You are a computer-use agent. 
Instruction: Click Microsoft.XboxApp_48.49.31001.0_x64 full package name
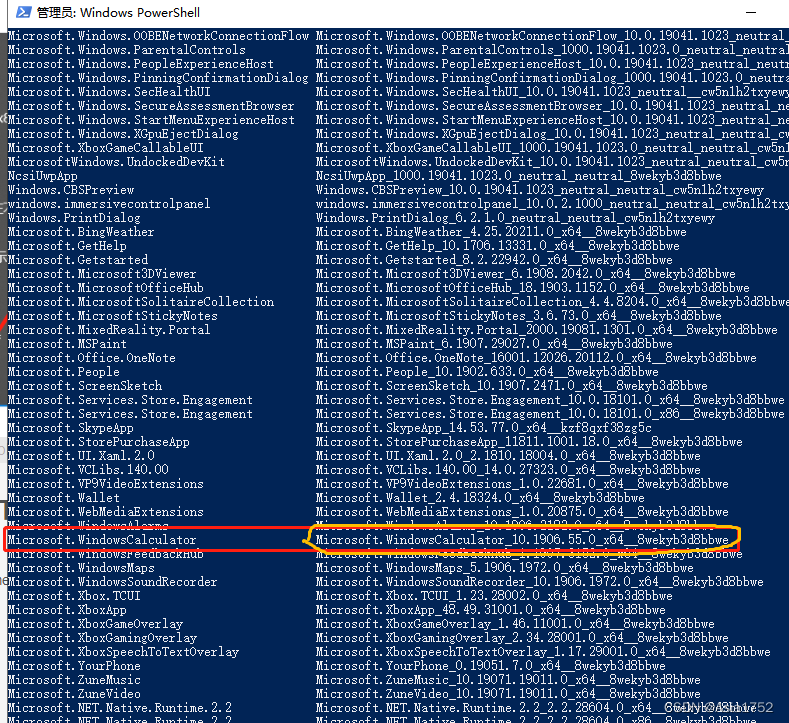pos(490,610)
